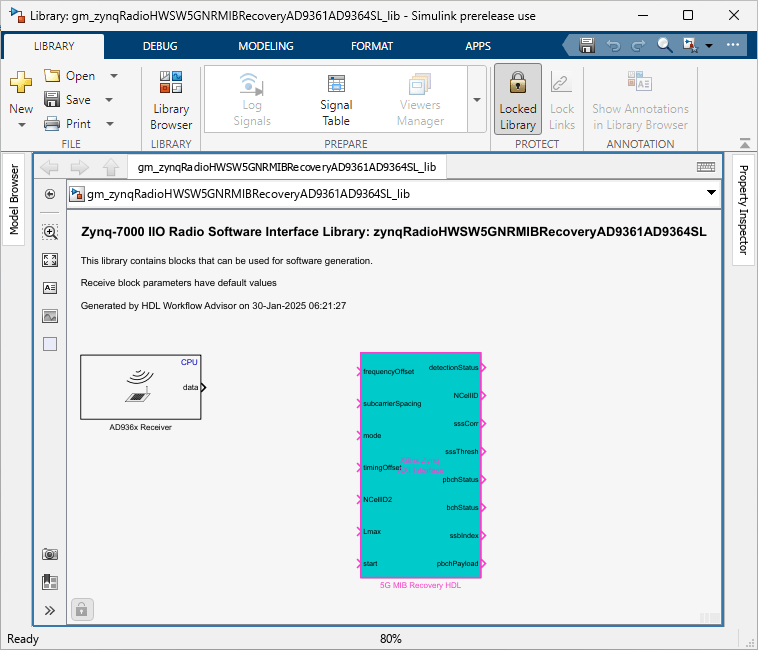Click the hide/show explorer bar icon
Viewport: 758px width, 650px height.
50,194
